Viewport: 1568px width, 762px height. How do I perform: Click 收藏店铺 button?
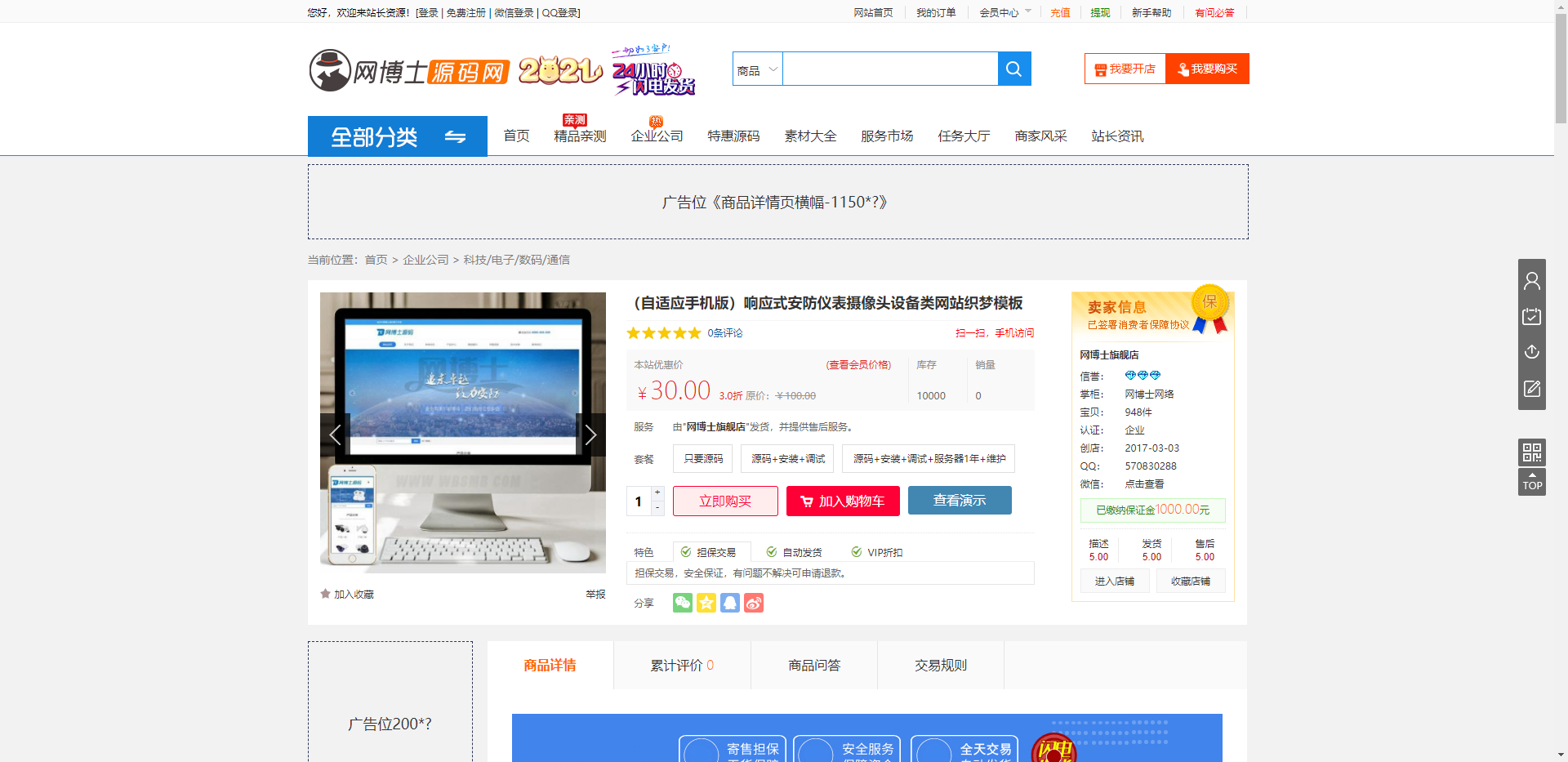[x=1191, y=582]
